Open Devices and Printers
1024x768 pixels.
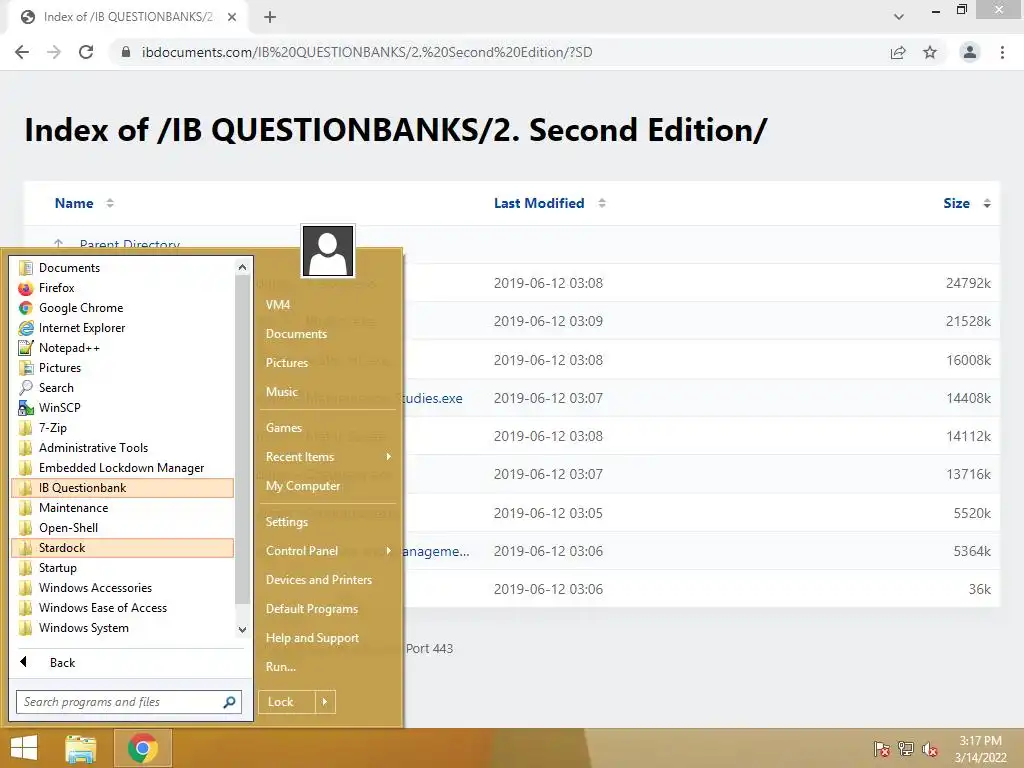coord(328,580)
